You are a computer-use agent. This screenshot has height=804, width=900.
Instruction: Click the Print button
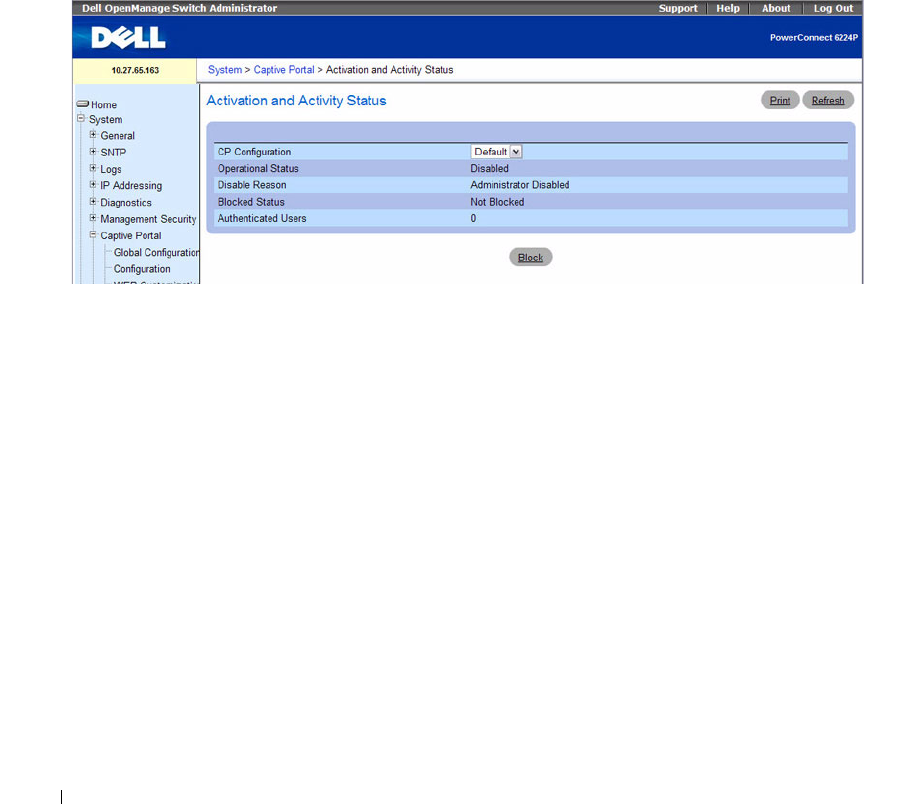tap(780, 100)
